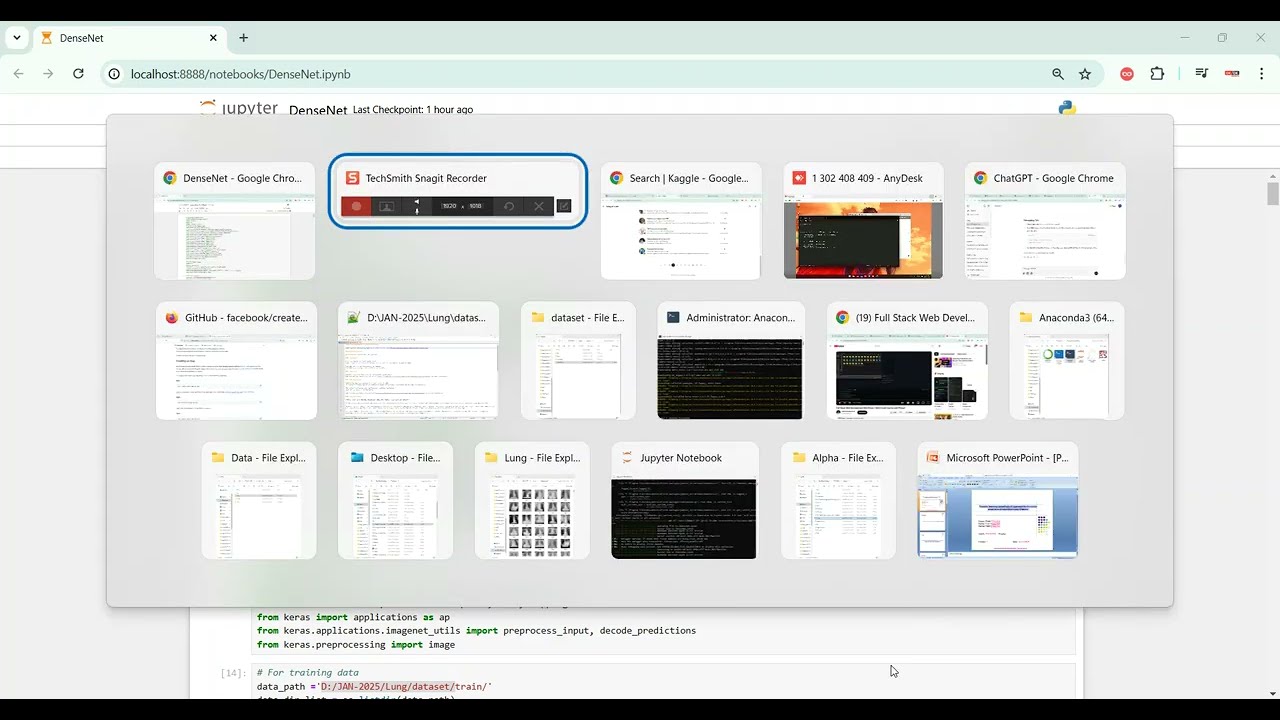Bookmark this page with the star
This screenshot has width=1280, height=720.
point(1085,74)
